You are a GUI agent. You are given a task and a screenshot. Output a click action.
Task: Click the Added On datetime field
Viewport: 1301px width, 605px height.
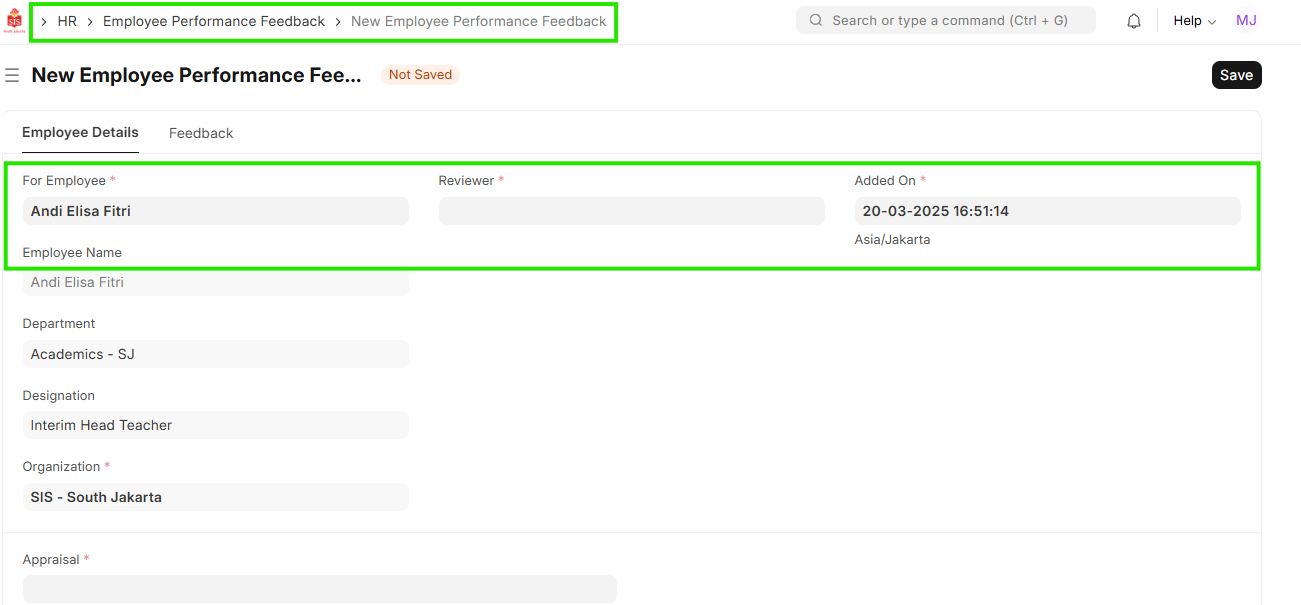point(1047,211)
